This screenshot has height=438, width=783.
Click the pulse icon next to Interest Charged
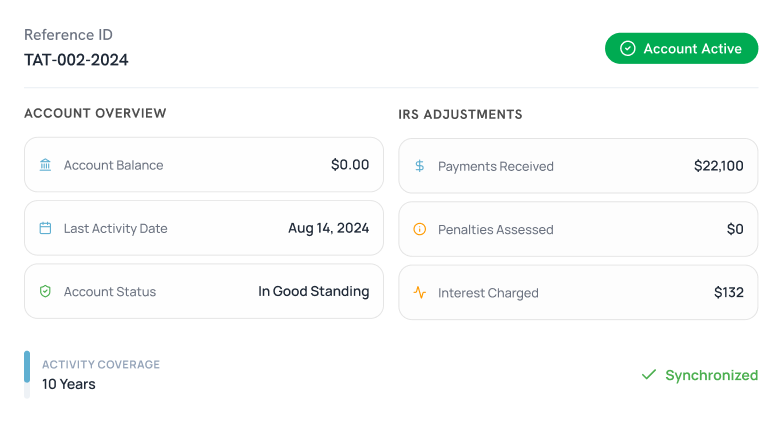420,293
